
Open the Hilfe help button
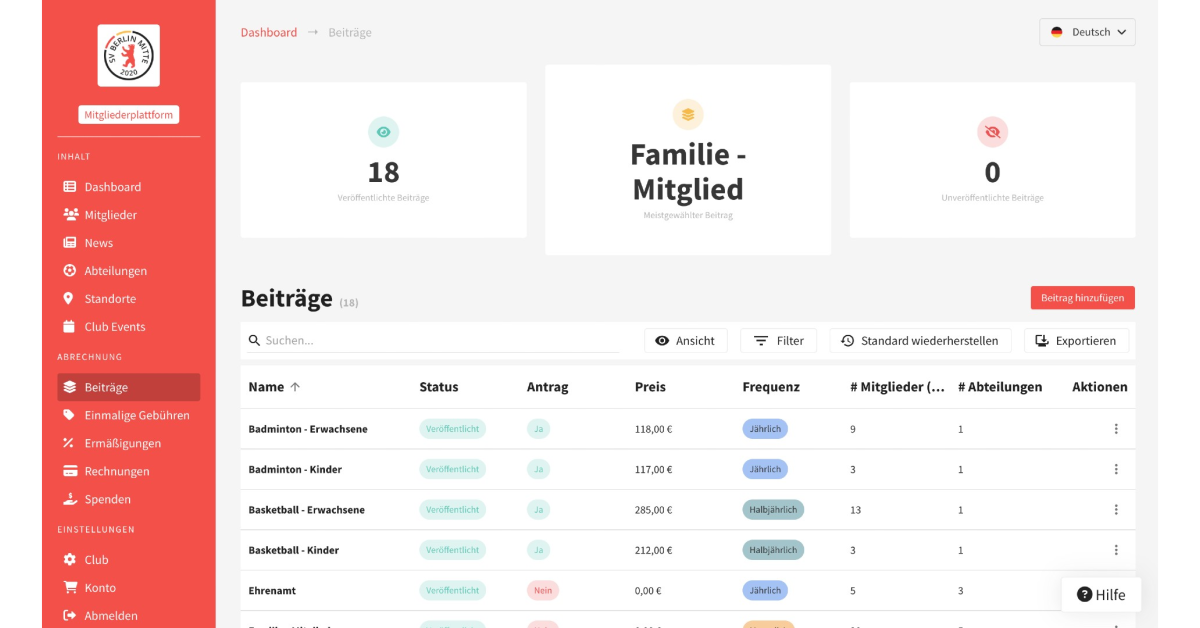pyautogui.click(x=1101, y=595)
